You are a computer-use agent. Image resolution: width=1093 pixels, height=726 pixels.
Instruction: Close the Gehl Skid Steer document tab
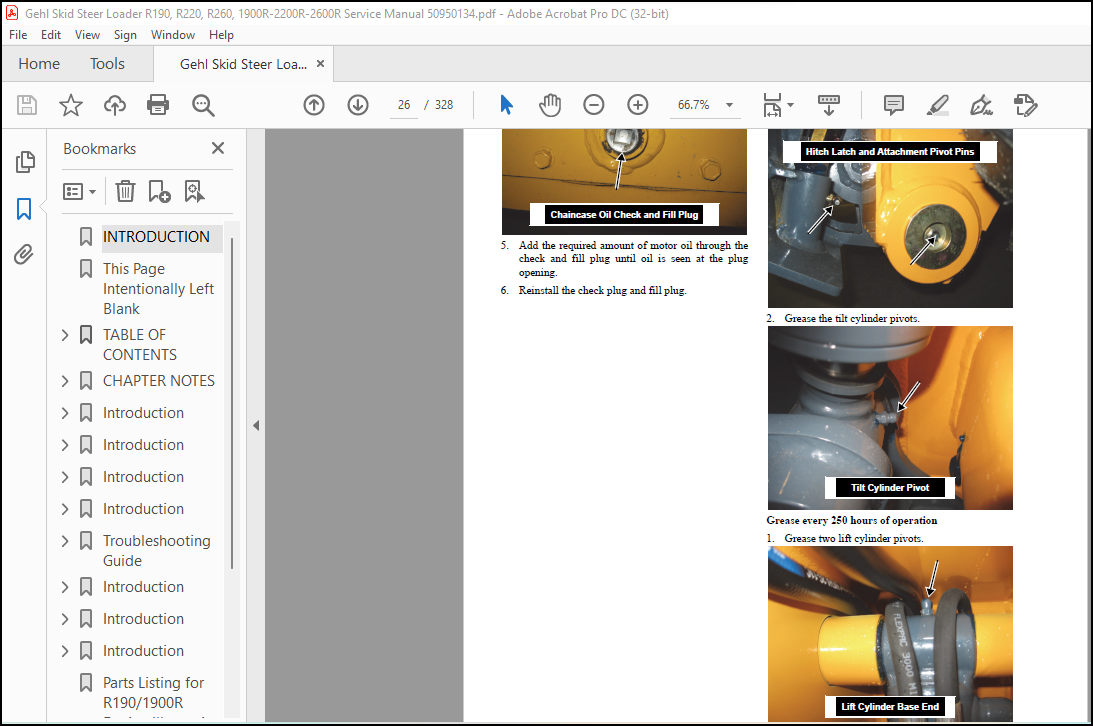pyautogui.click(x=321, y=63)
